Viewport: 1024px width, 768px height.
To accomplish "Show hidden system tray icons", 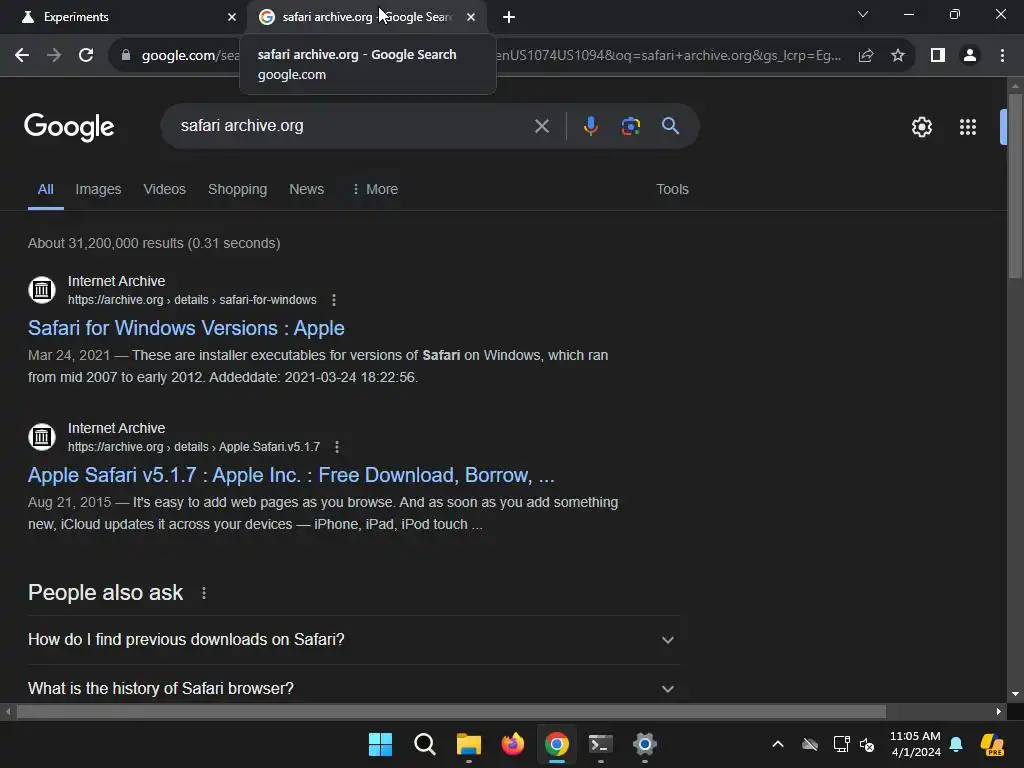I will tap(778, 744).
